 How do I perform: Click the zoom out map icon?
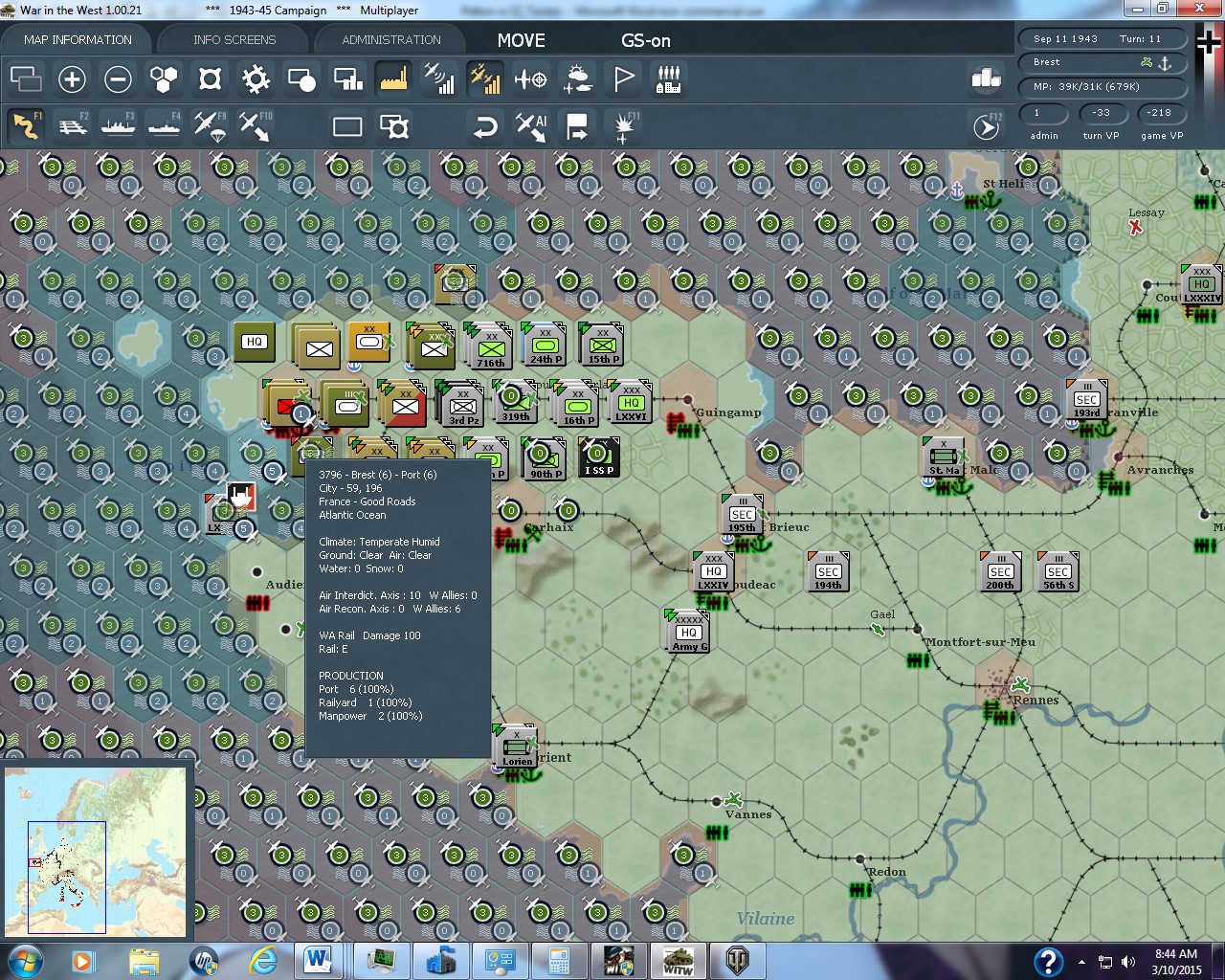click(x=118, y=79)
